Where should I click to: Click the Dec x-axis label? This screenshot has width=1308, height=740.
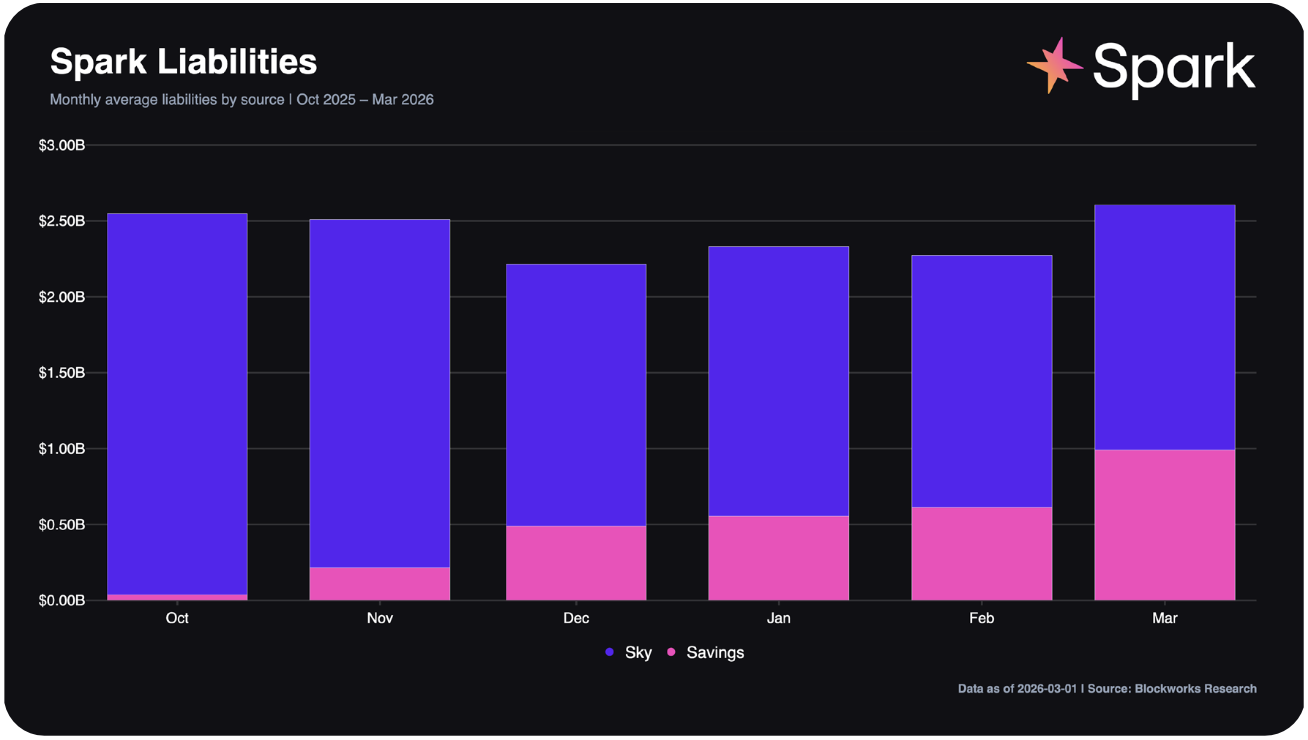[x=576, y=618]
